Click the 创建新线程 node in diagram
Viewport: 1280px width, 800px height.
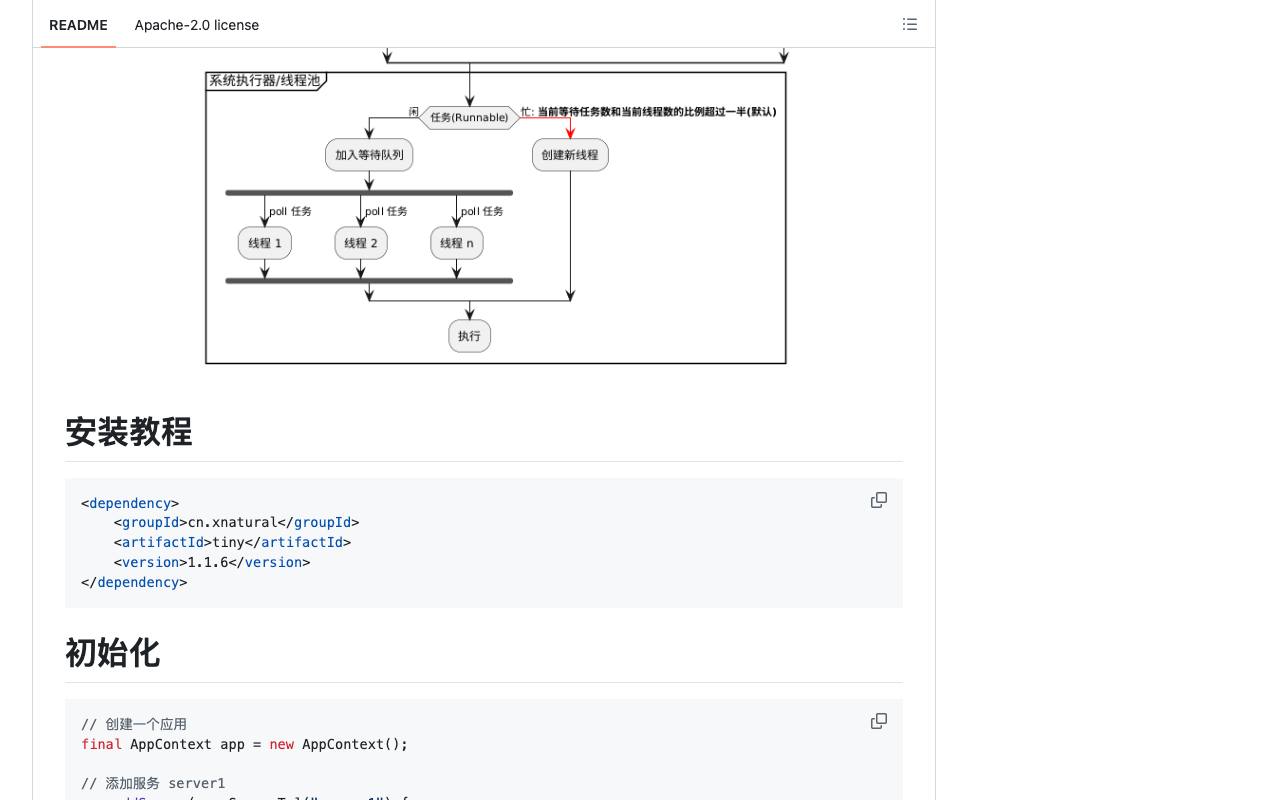coord(570,155)
